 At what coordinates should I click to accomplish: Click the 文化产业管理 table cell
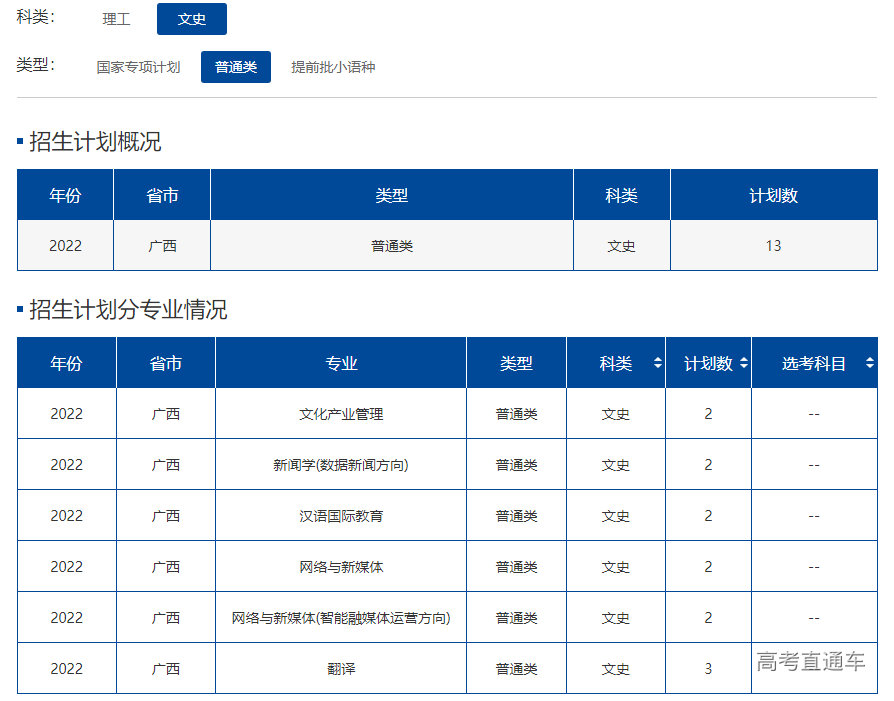[x=341, y=413]
